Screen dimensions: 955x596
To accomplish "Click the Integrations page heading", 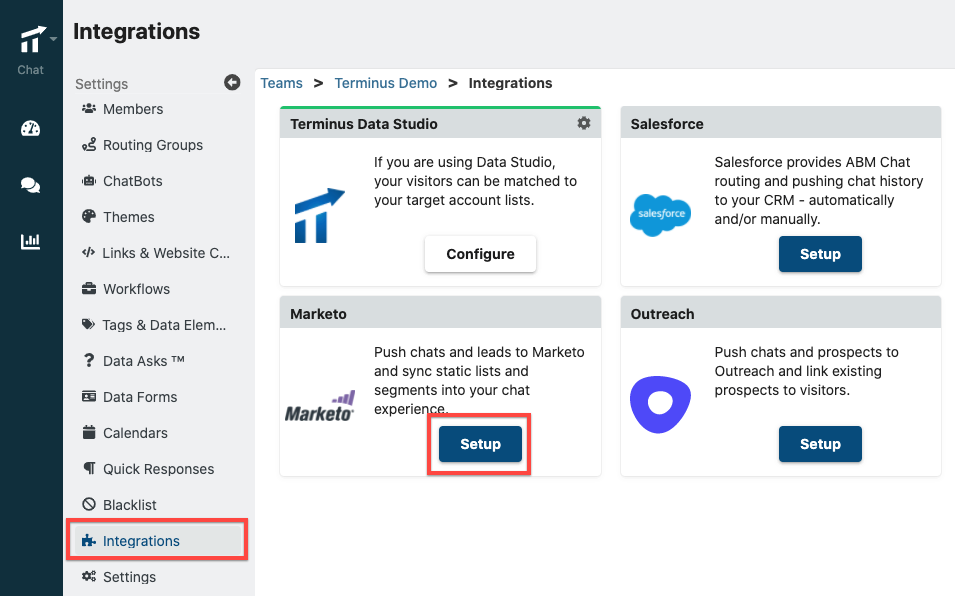I will click(136, 31).
